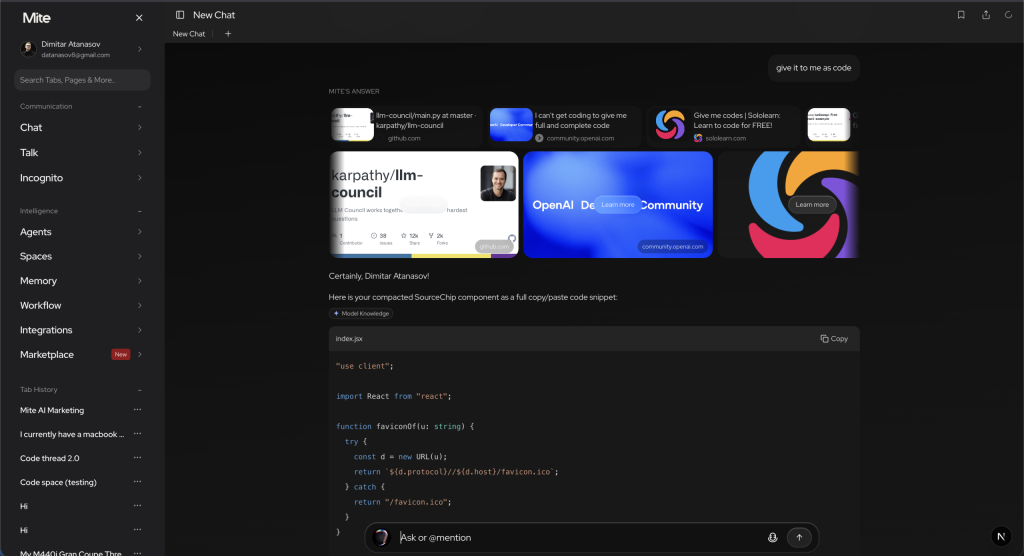1024x556 pixels.
Task: Collapse the Intelligence section
Action: 140,211
